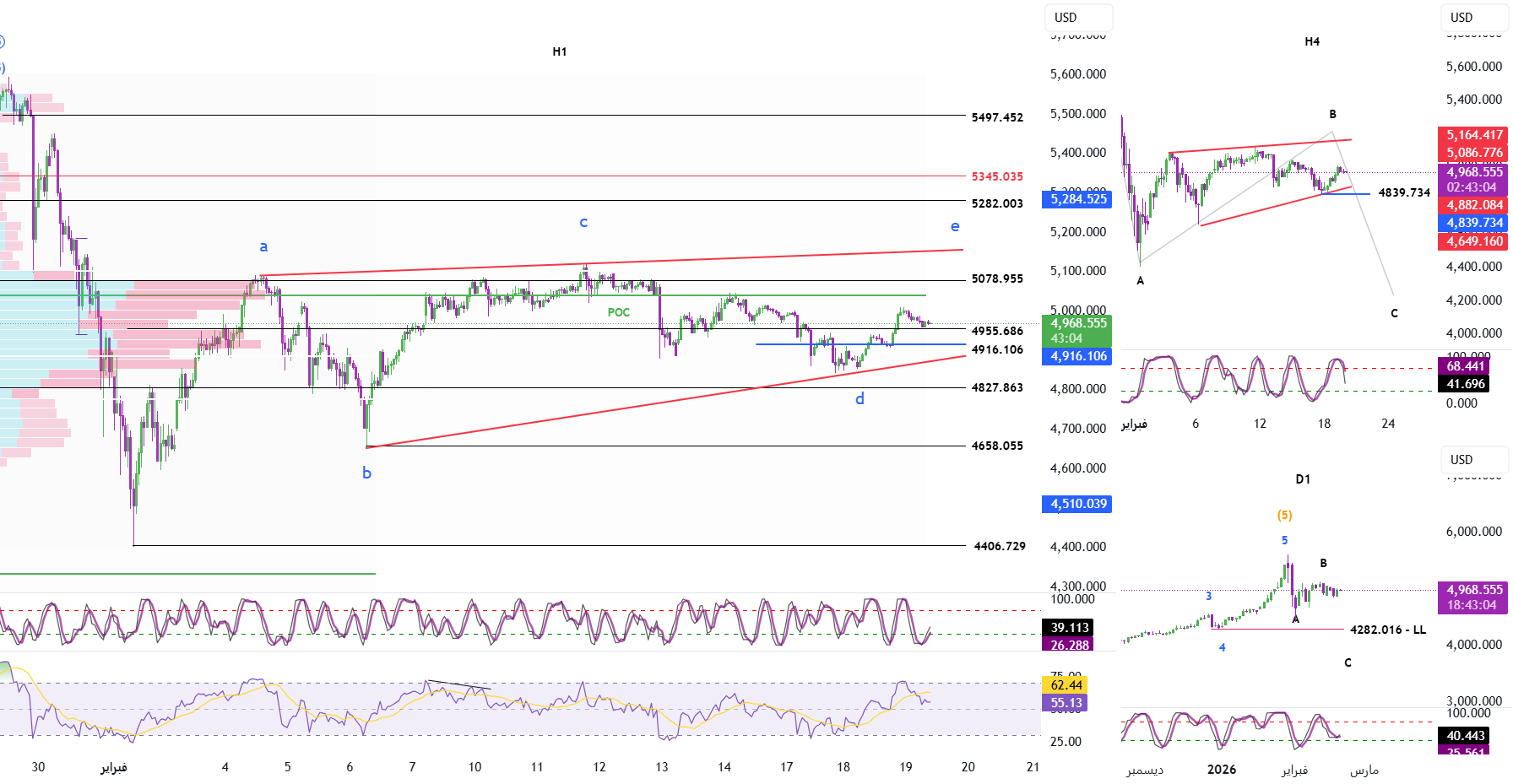Select the orange (5) wave label

1284,515
